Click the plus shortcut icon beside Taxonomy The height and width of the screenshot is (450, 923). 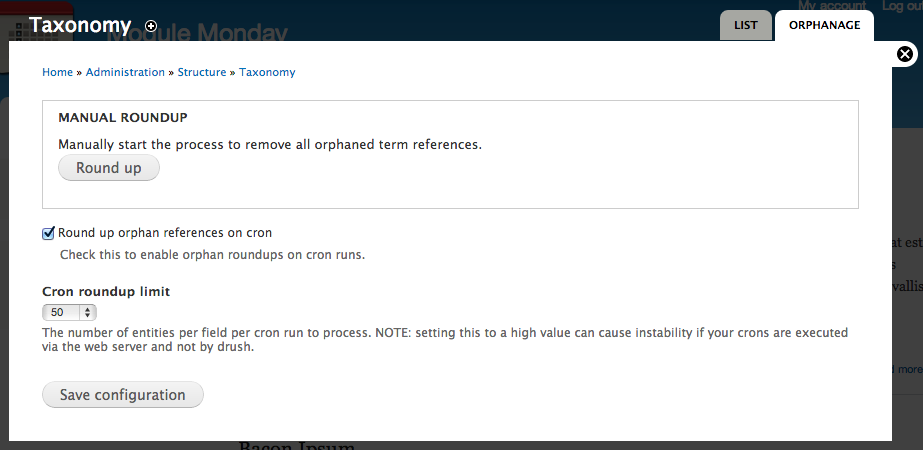click(151, 26)
